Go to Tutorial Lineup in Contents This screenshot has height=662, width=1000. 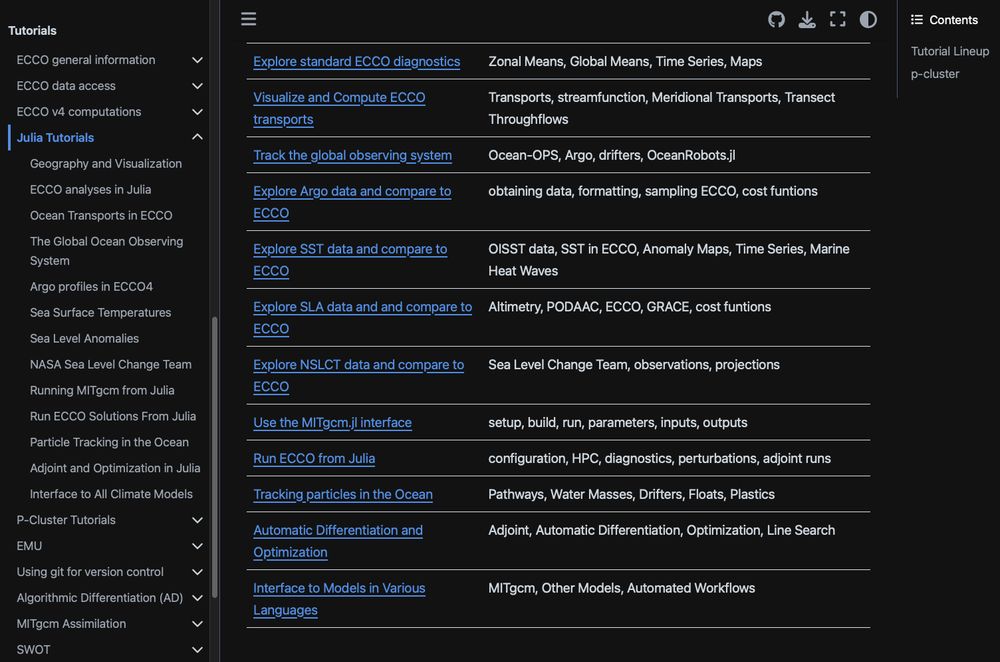(949, 51)
